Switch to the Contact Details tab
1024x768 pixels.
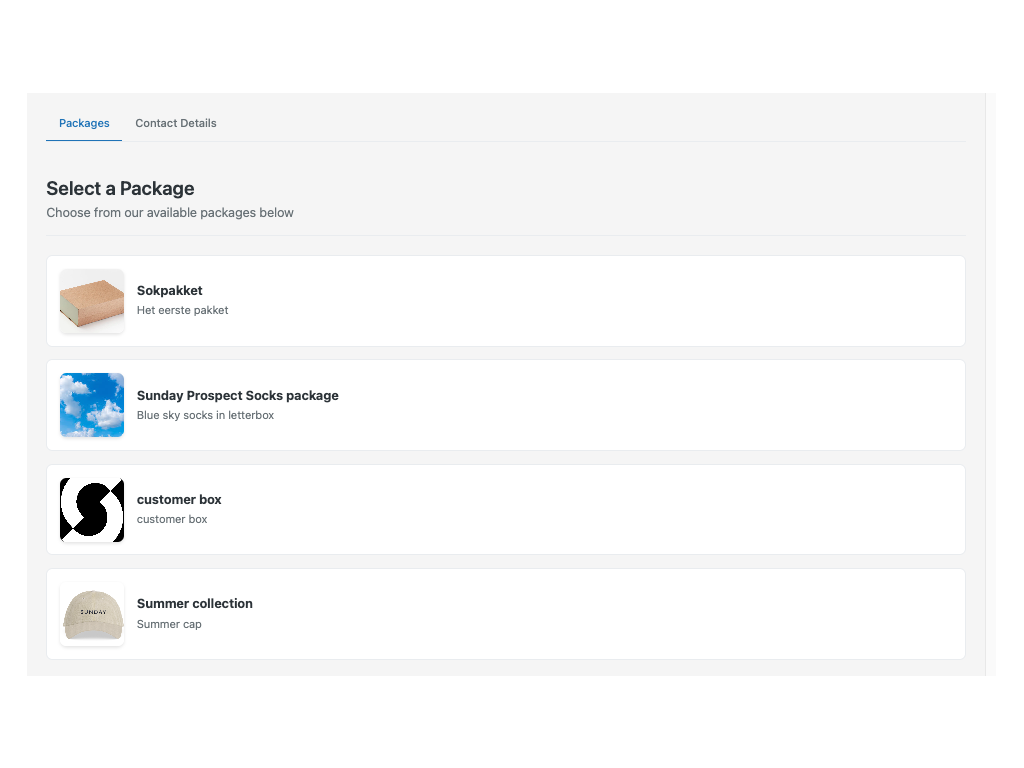pos(176,123)
